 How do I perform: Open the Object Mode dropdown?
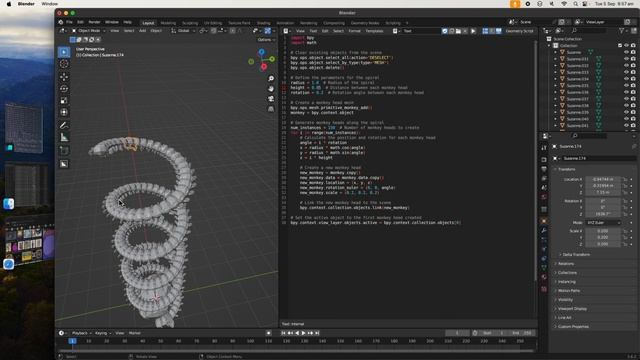pos(89,31)
